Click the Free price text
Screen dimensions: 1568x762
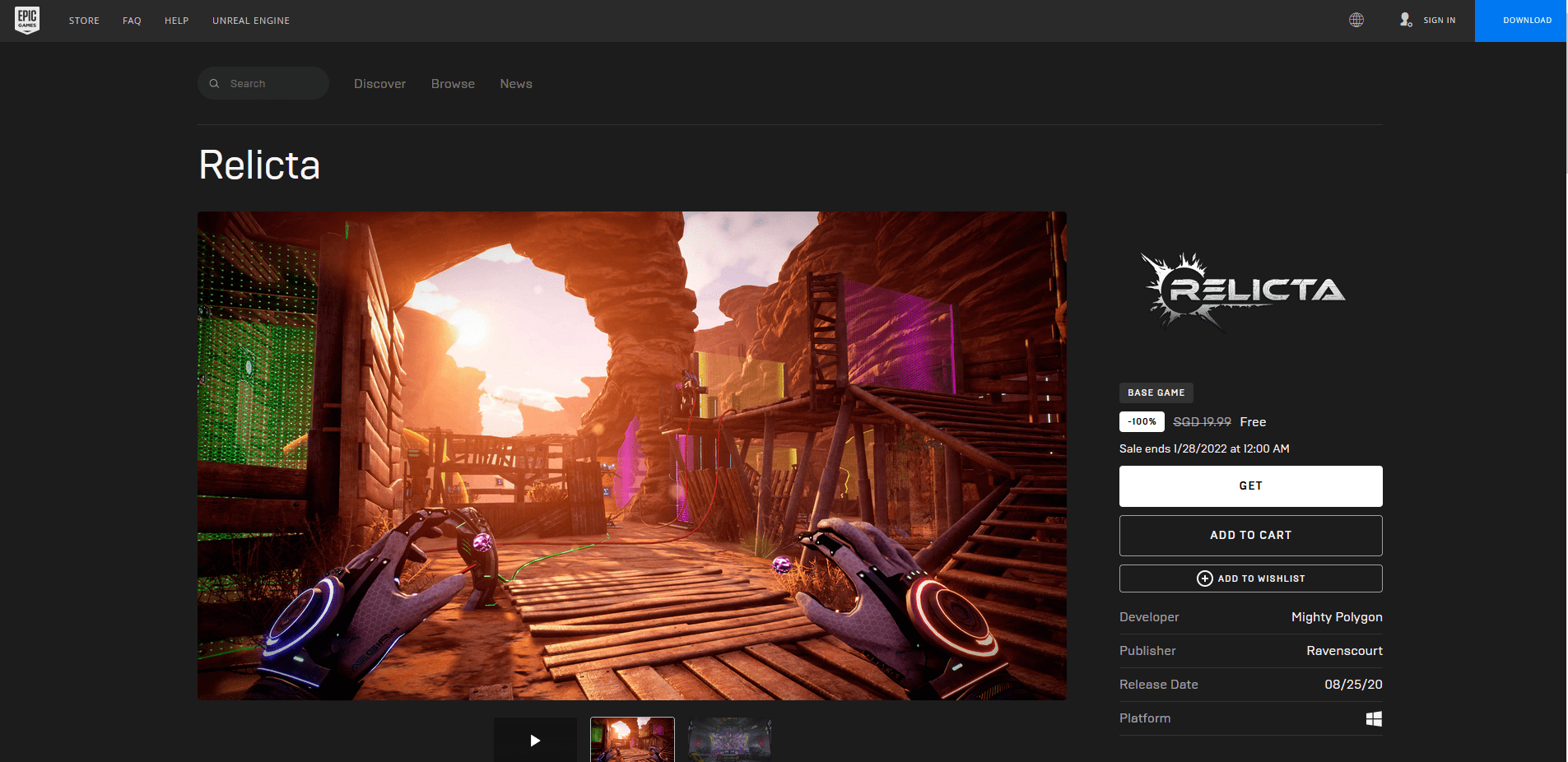click(1253, 422)
